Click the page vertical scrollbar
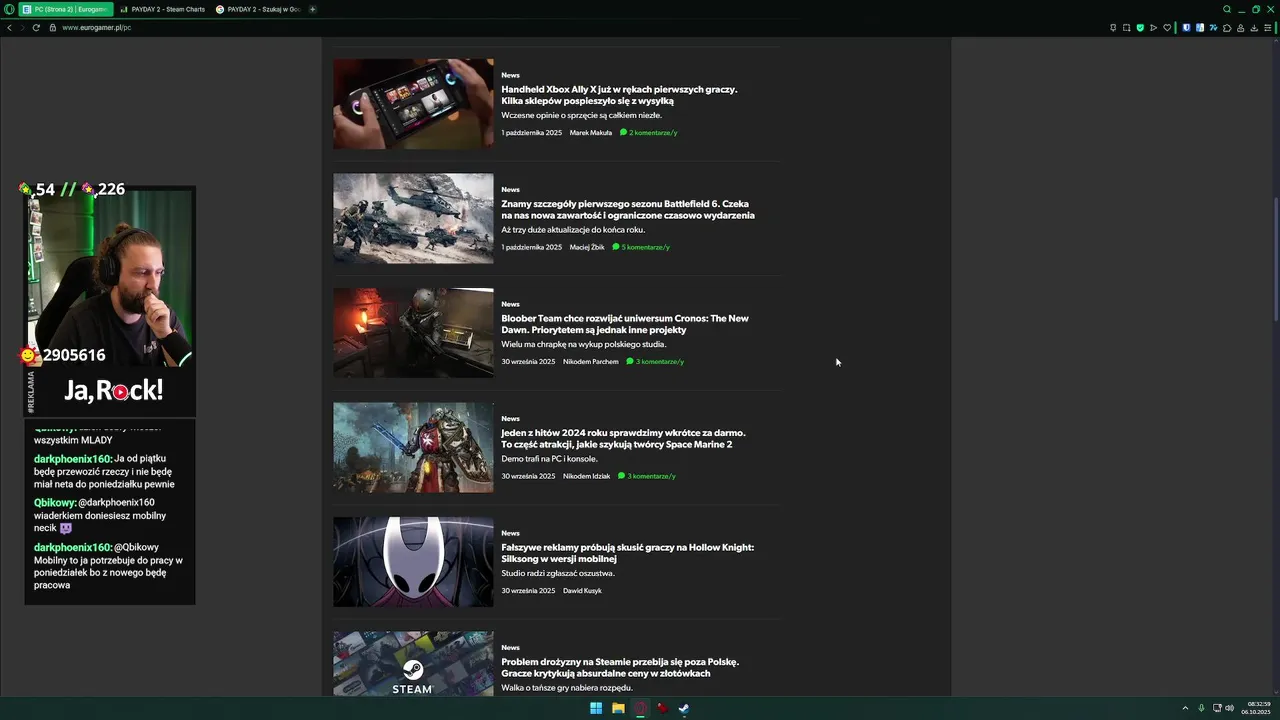Viewport: 1280px width, 720px height. [x=1275, y=260]
